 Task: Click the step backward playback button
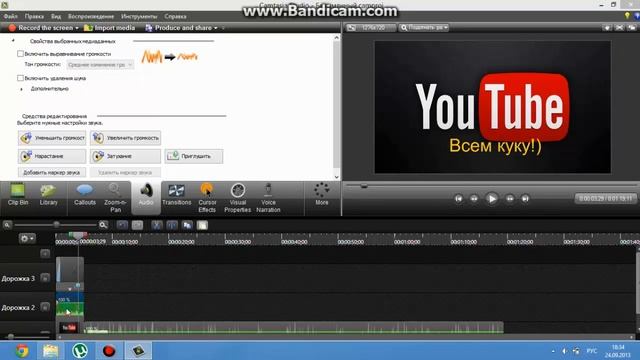(x=474, y=199)
